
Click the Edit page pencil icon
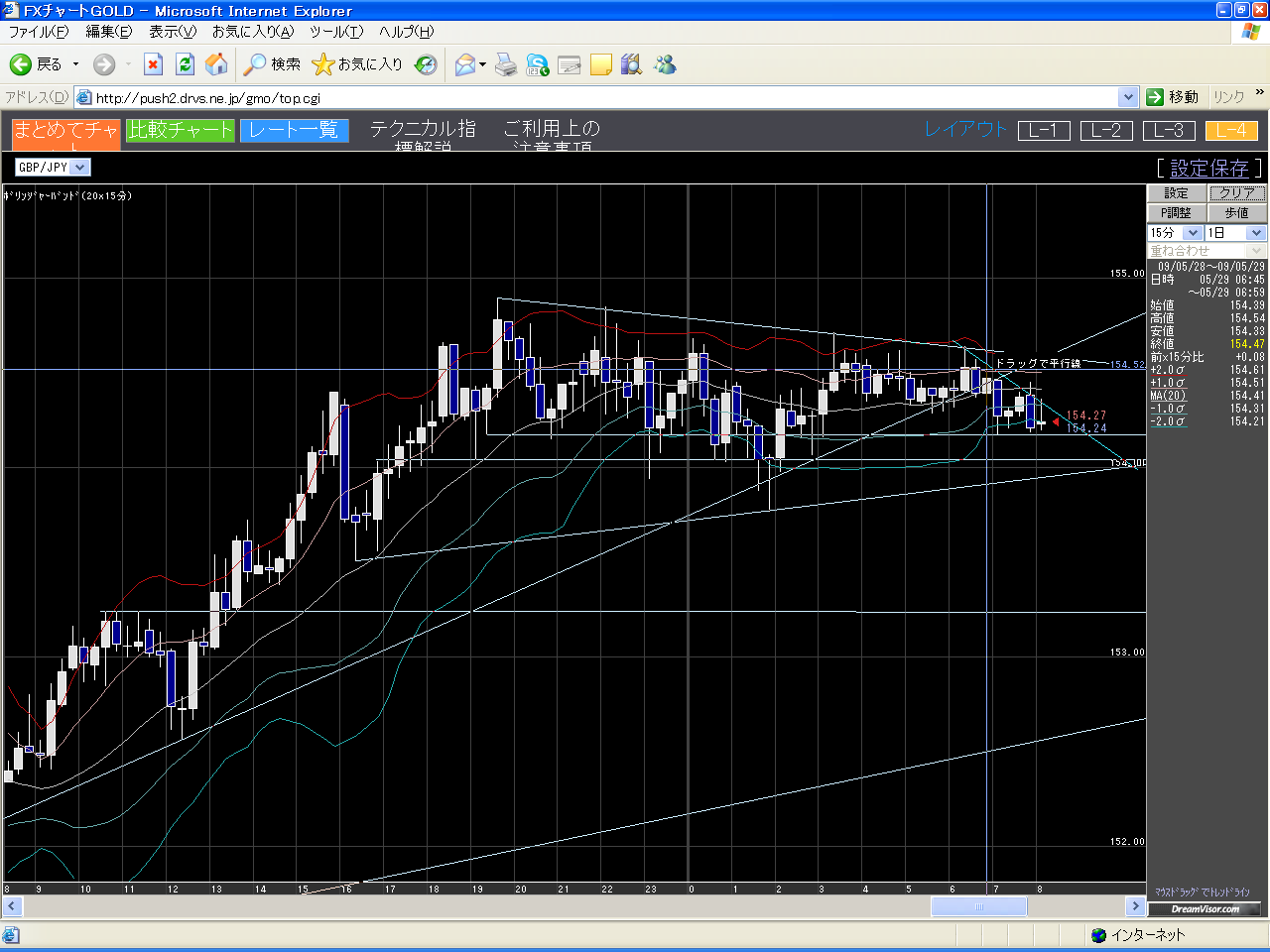pos(570,65)
